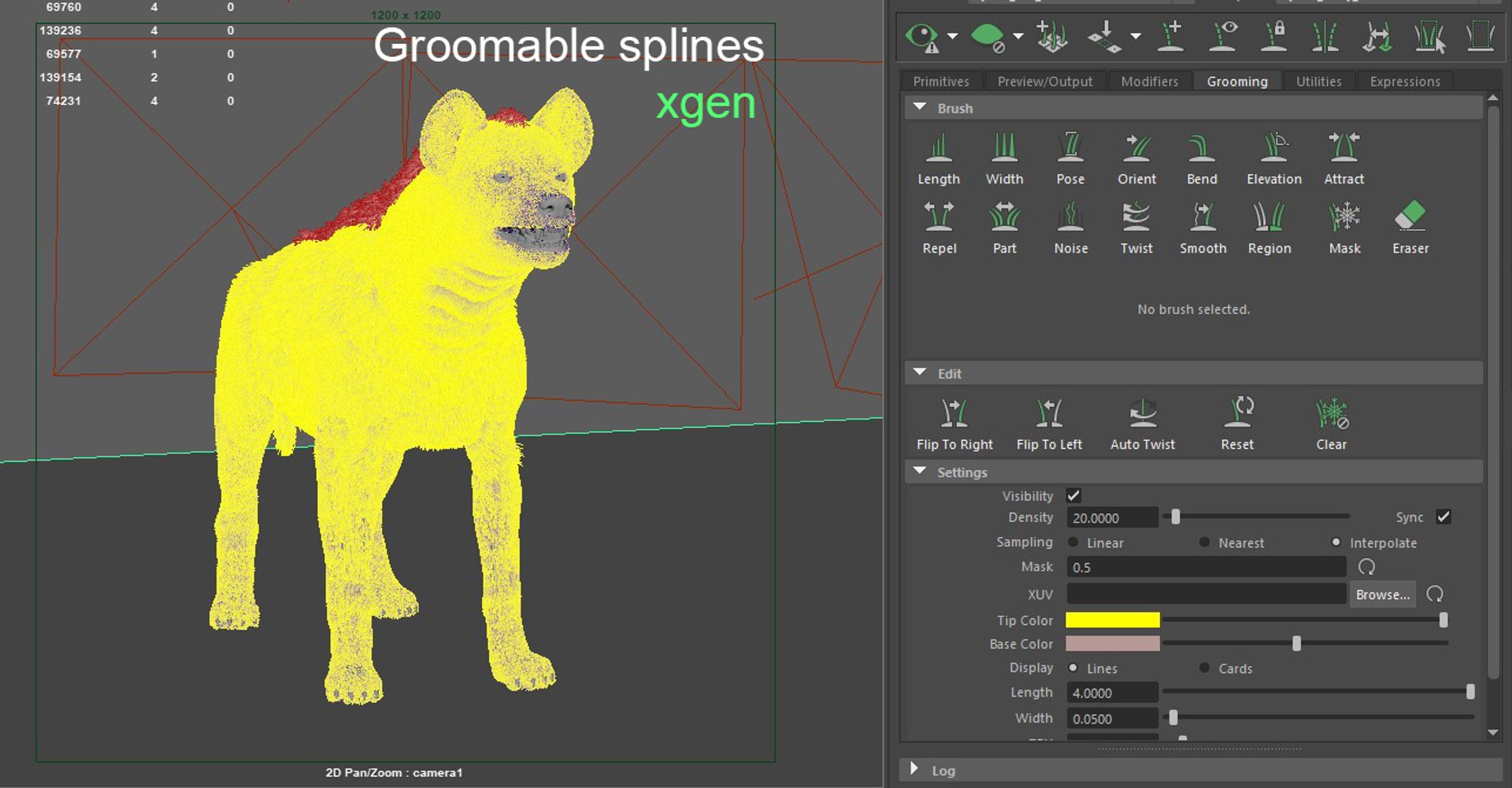1512x788 pixels.
Task: Select the Twist brush
Action: 1136,228
